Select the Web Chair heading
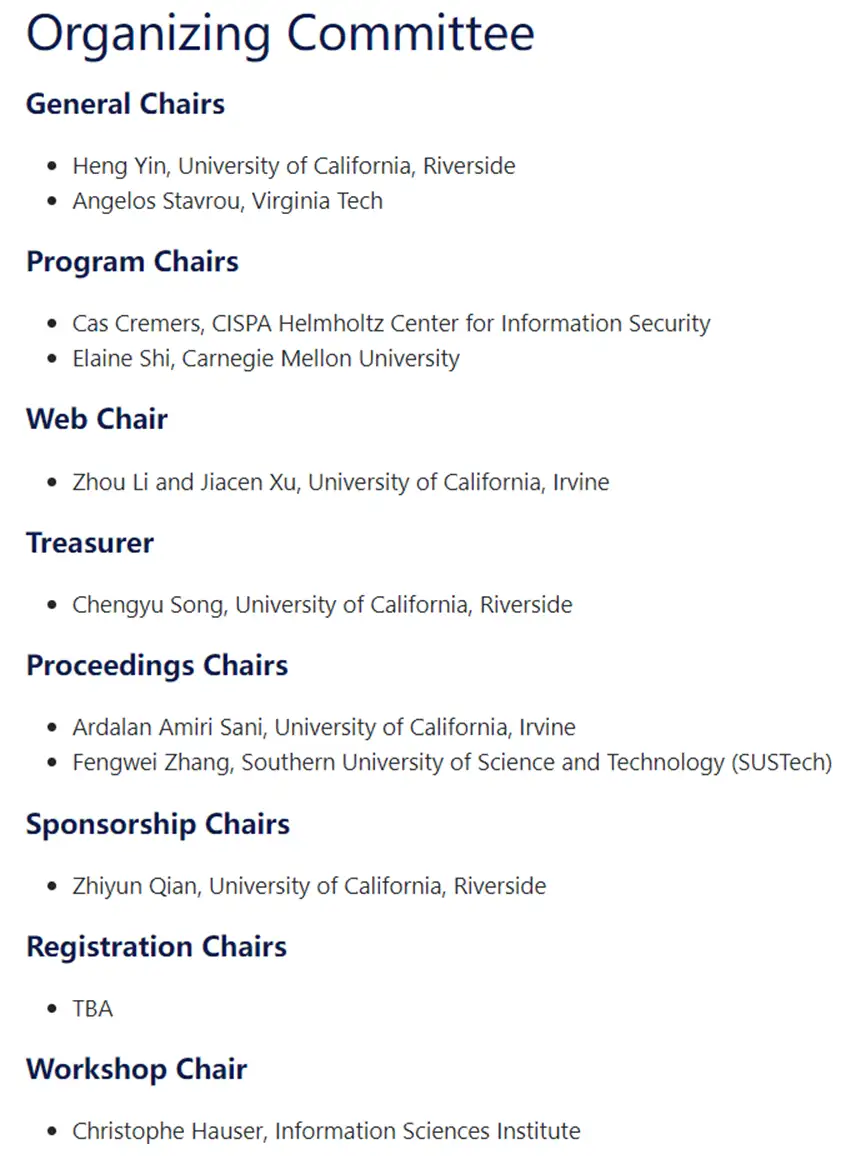The image size is (861, 1164). pos(96,419)
